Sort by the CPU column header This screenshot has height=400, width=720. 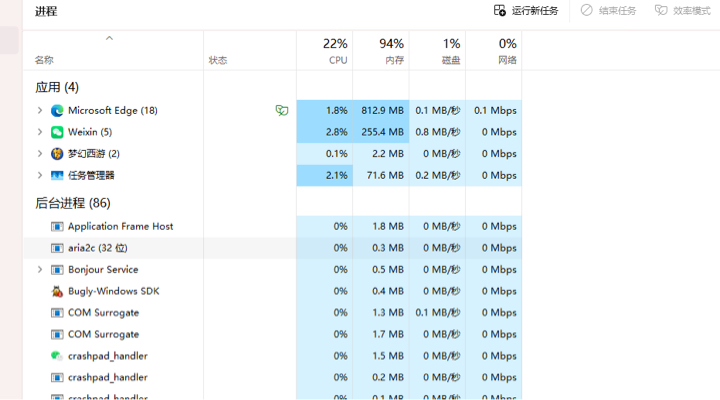coord(334,52)
